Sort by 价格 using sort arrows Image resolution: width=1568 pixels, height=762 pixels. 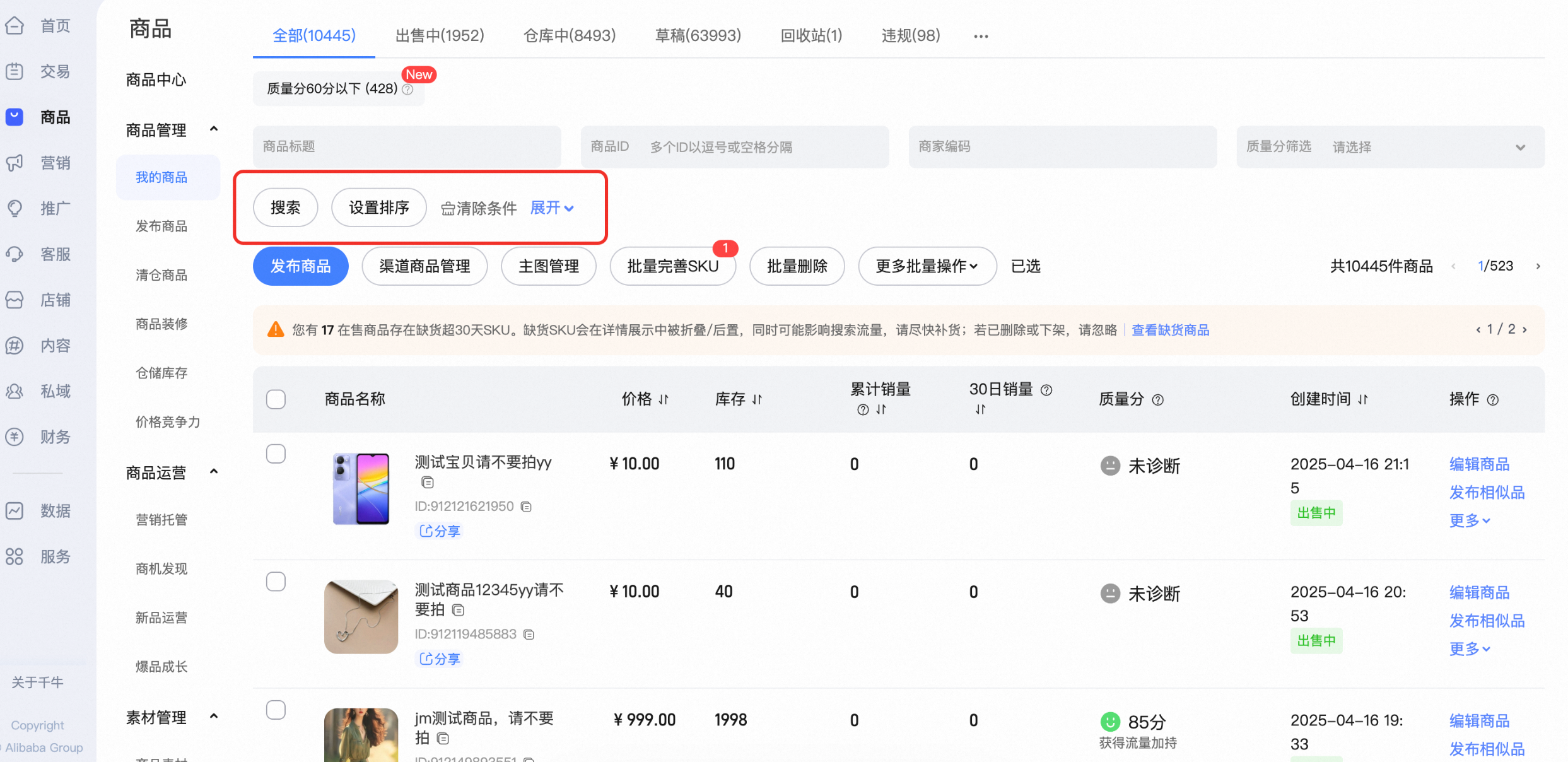click(664, 399)
